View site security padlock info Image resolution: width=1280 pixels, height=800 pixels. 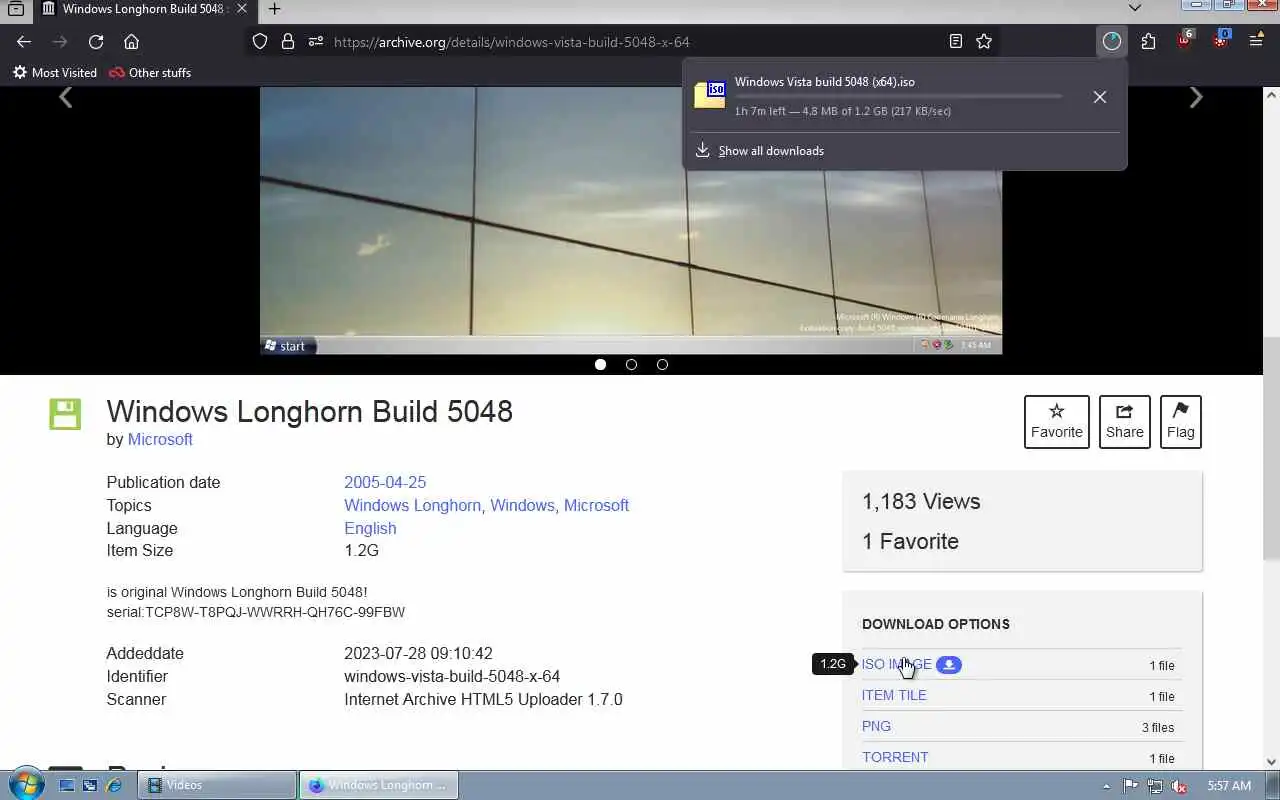pyautogui.click(x=288, y=42)
